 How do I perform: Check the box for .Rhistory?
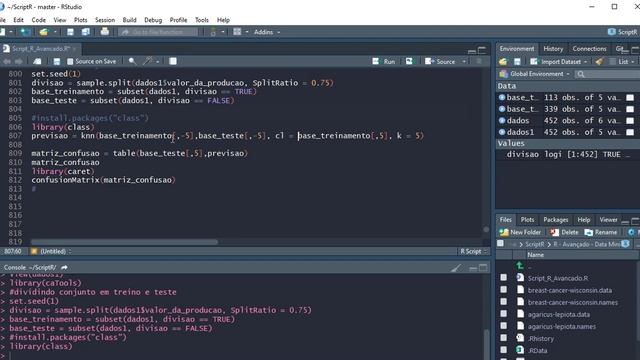tap(504, 338)
